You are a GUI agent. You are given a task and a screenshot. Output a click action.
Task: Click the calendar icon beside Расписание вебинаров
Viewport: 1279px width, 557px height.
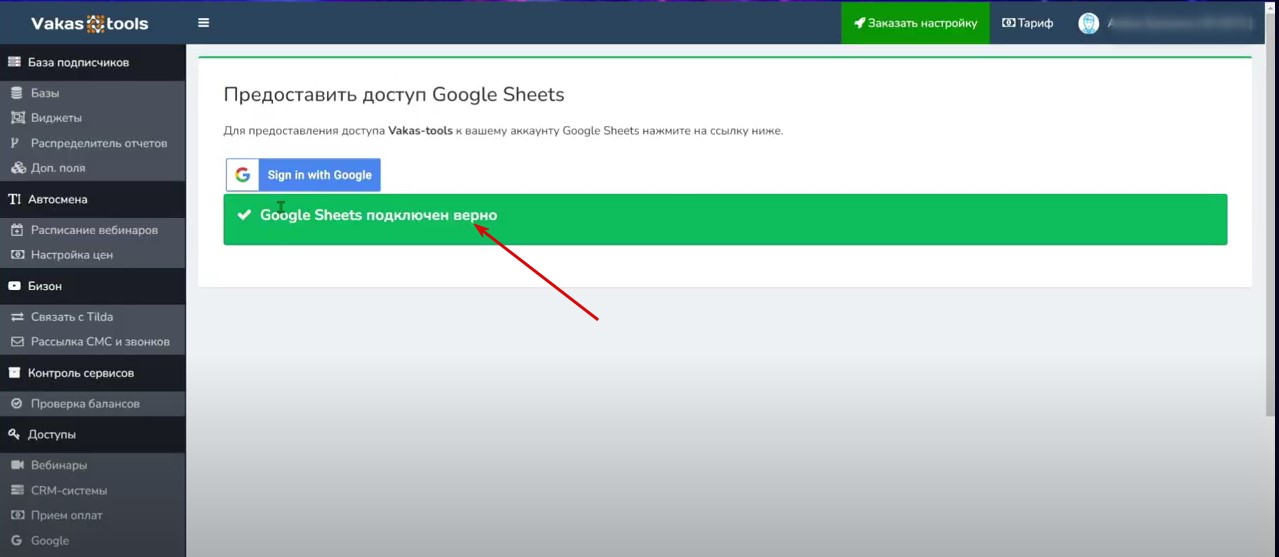point(16,230)
